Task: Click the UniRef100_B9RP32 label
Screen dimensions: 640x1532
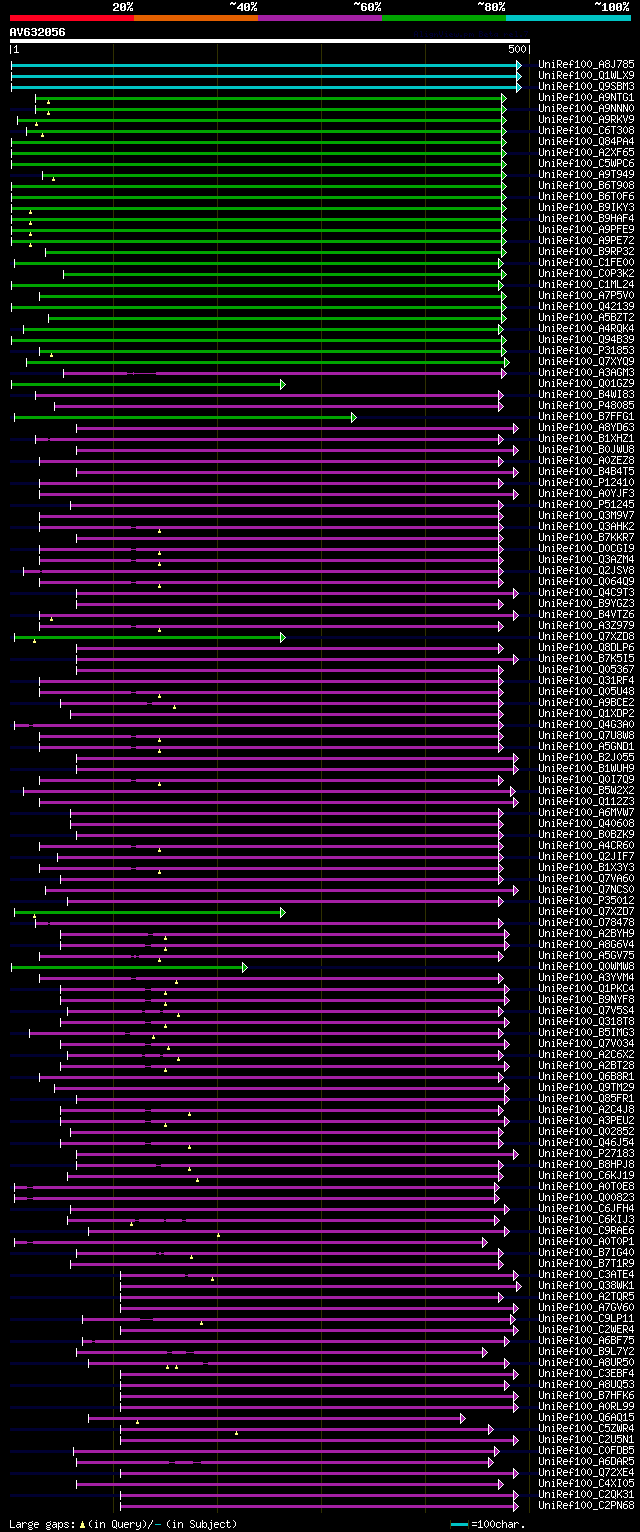Action: pyautogui.click(x=586, y=252)
